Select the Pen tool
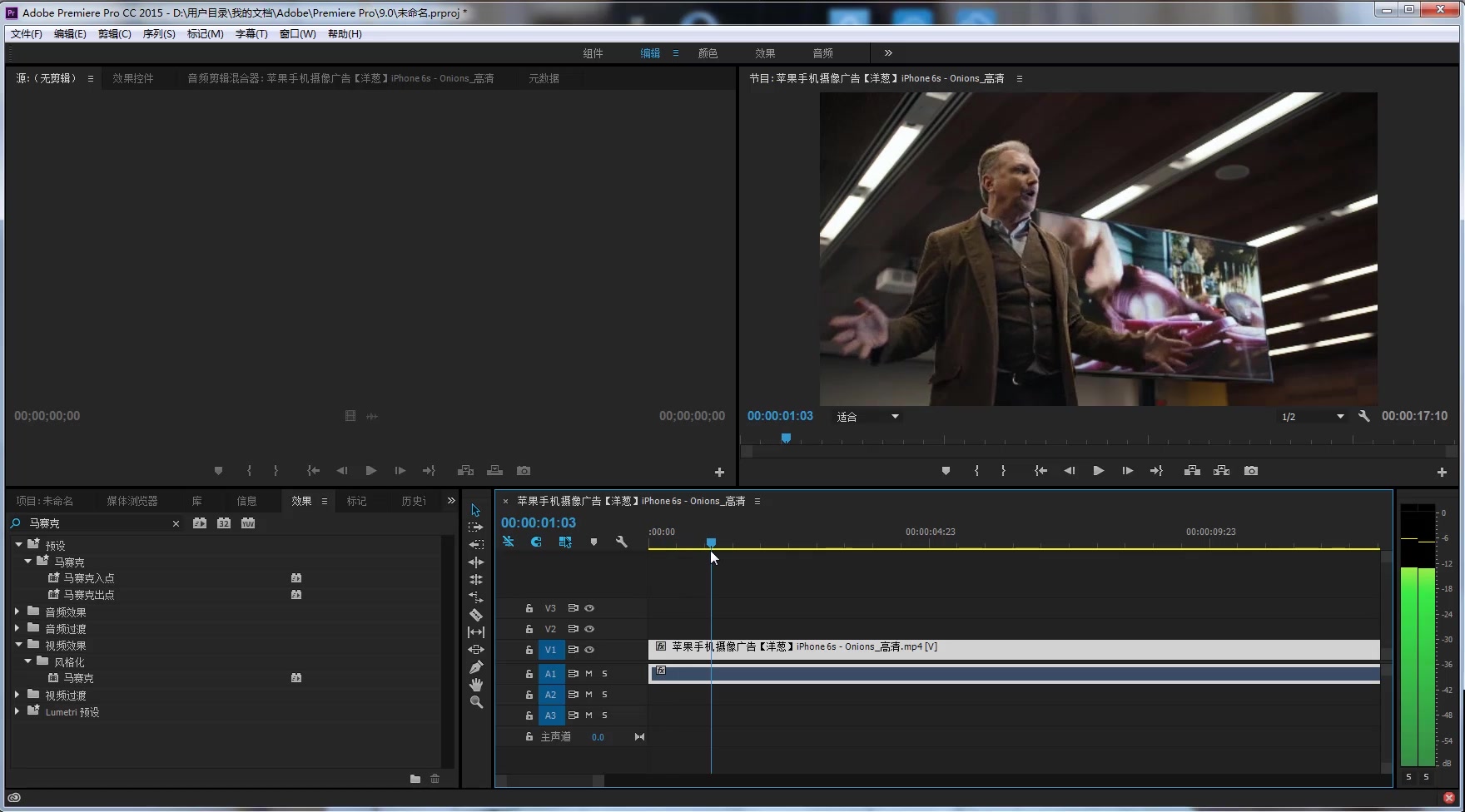Viewport: 1465px width, 812px height. pos(475,667)
